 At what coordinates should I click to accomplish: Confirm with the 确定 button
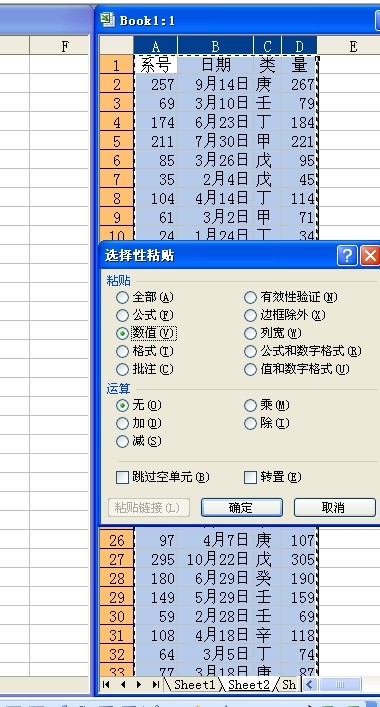click(x=242, y=508)
